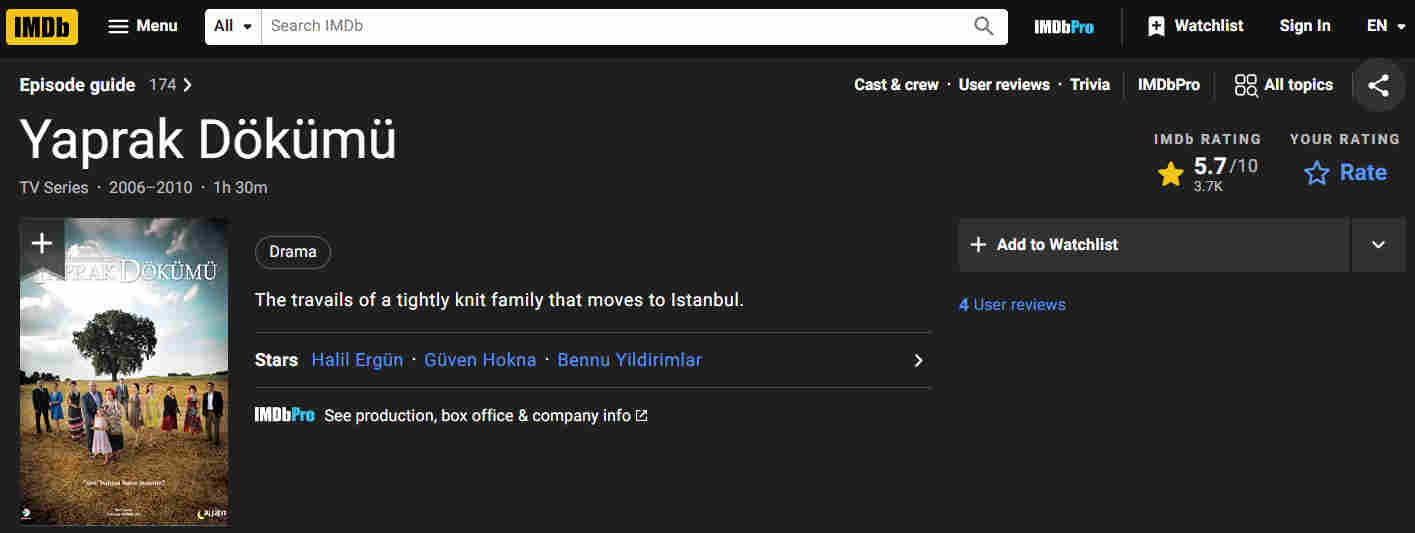Screen dimensions: 1415x533
Task: Click the Add to Watchlist button
Action: point(1153,245)
